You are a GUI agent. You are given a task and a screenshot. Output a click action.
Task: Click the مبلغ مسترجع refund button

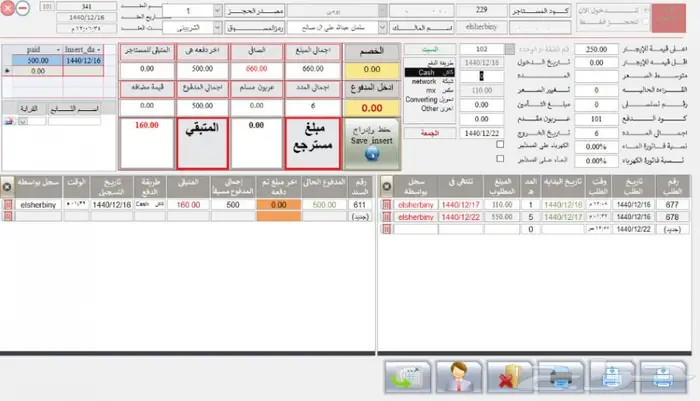(x=312, y=144)
